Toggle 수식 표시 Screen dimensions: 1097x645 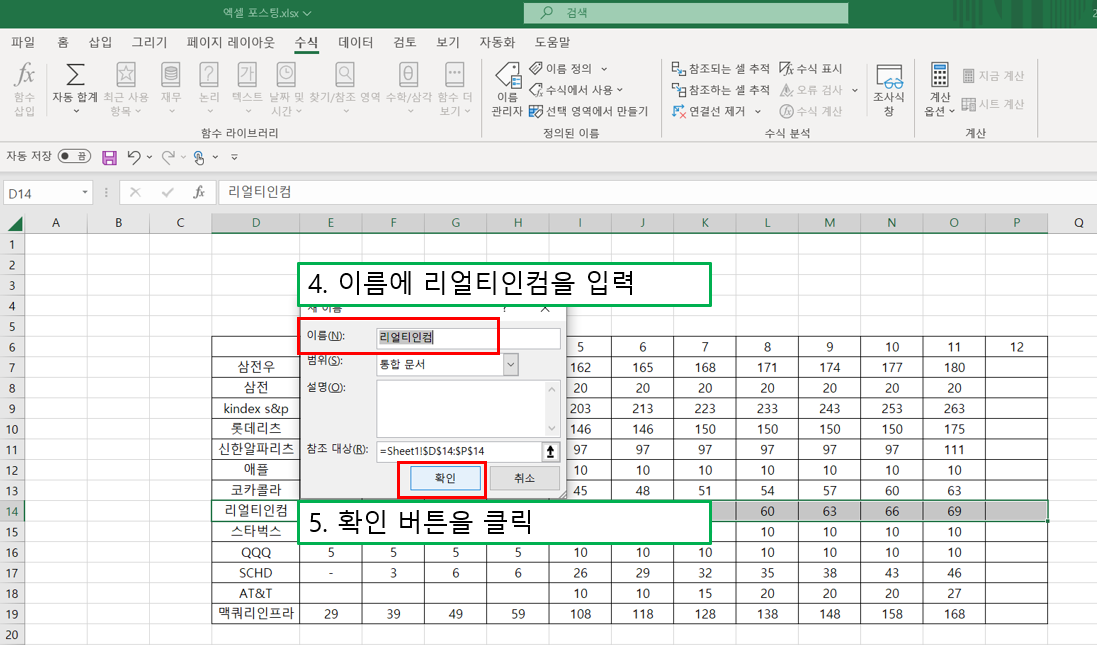coord(812,69)
